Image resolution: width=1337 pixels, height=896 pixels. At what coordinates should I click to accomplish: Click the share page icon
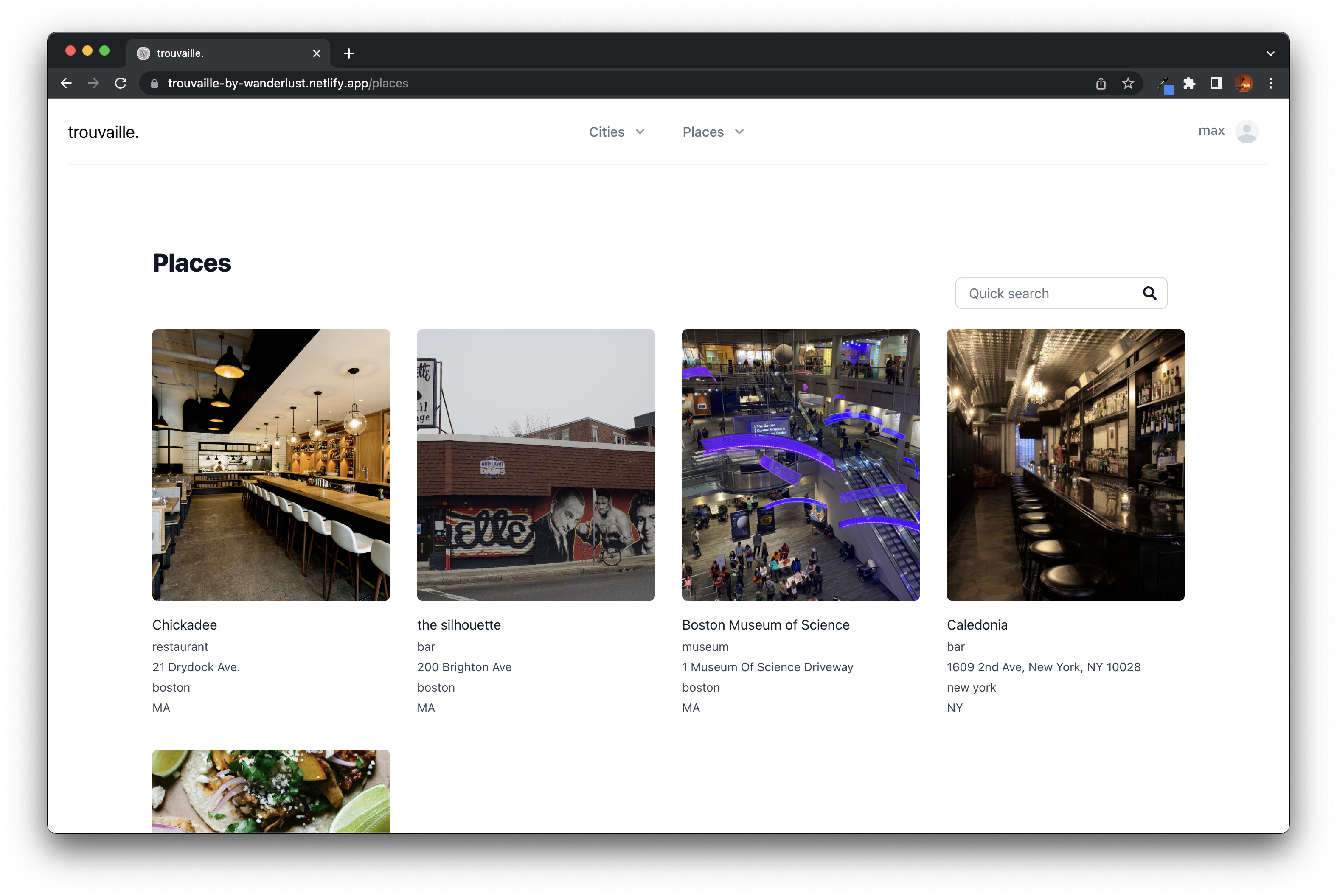coord(1100,84)
